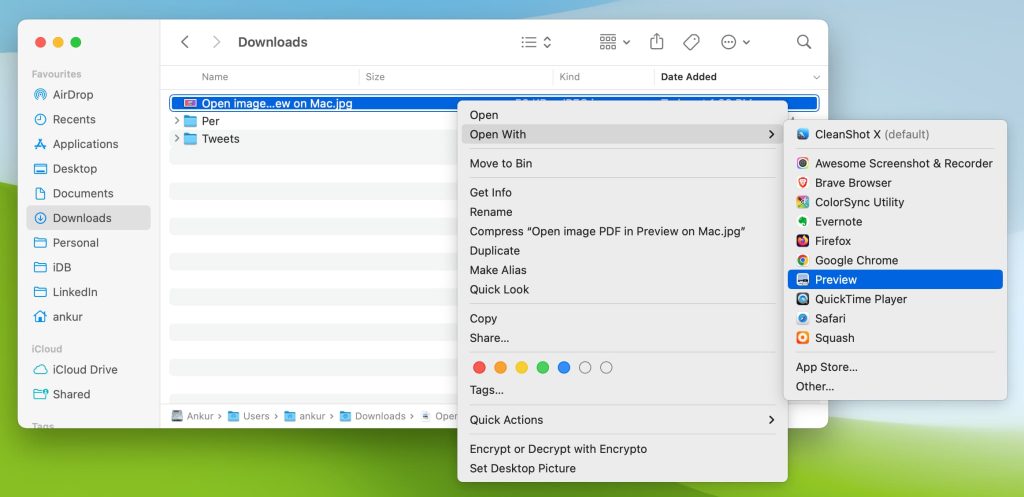Choose Quick Look in the context menu
The width and height of the screenshot is (1024, 497).
pos(622,289)
